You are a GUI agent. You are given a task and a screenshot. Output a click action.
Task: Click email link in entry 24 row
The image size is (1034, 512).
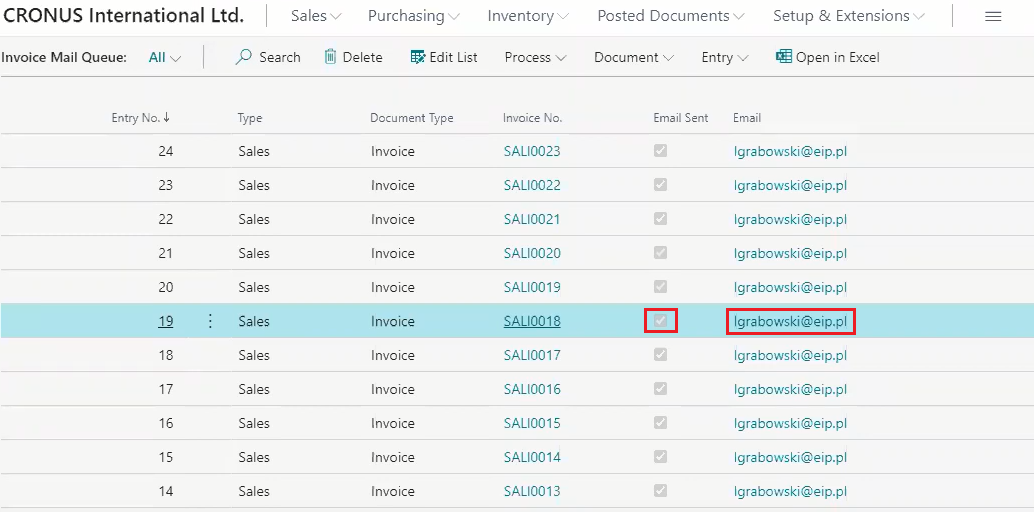tap(790, 151)
